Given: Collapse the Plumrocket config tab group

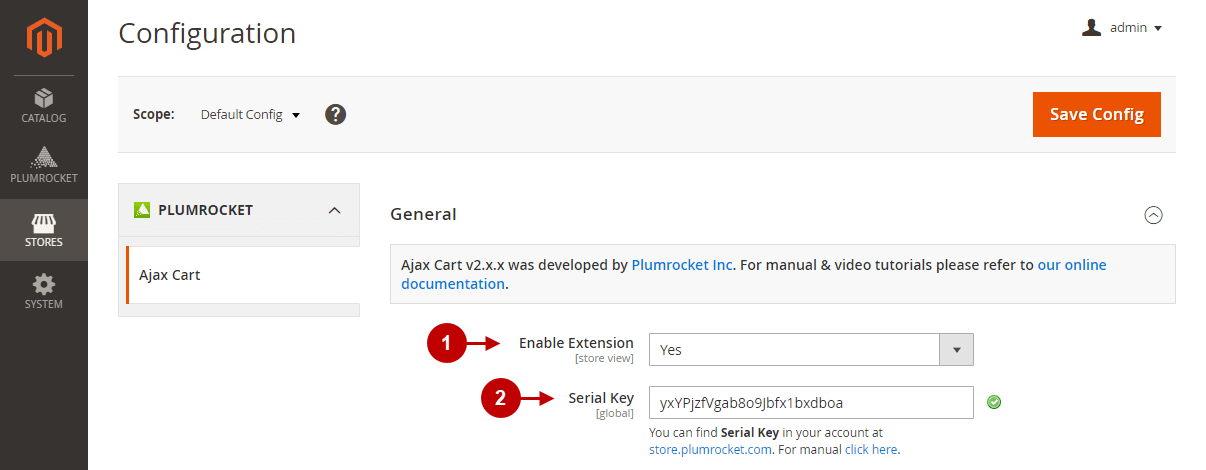Looking at the screenshot, I should pos(335,210).
